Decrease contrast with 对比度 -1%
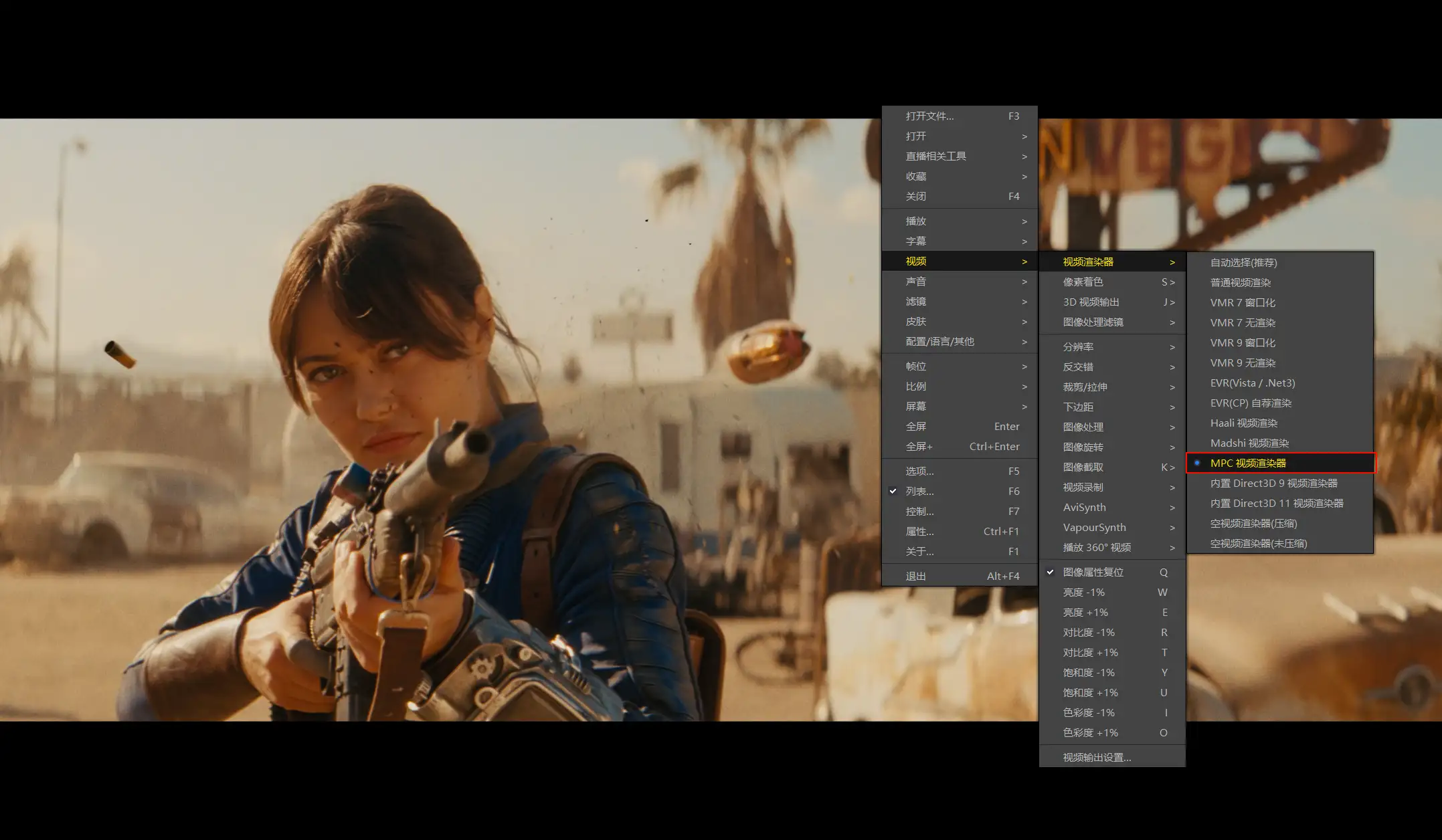Screen dimensions: 1442x840 (1088, 632)
